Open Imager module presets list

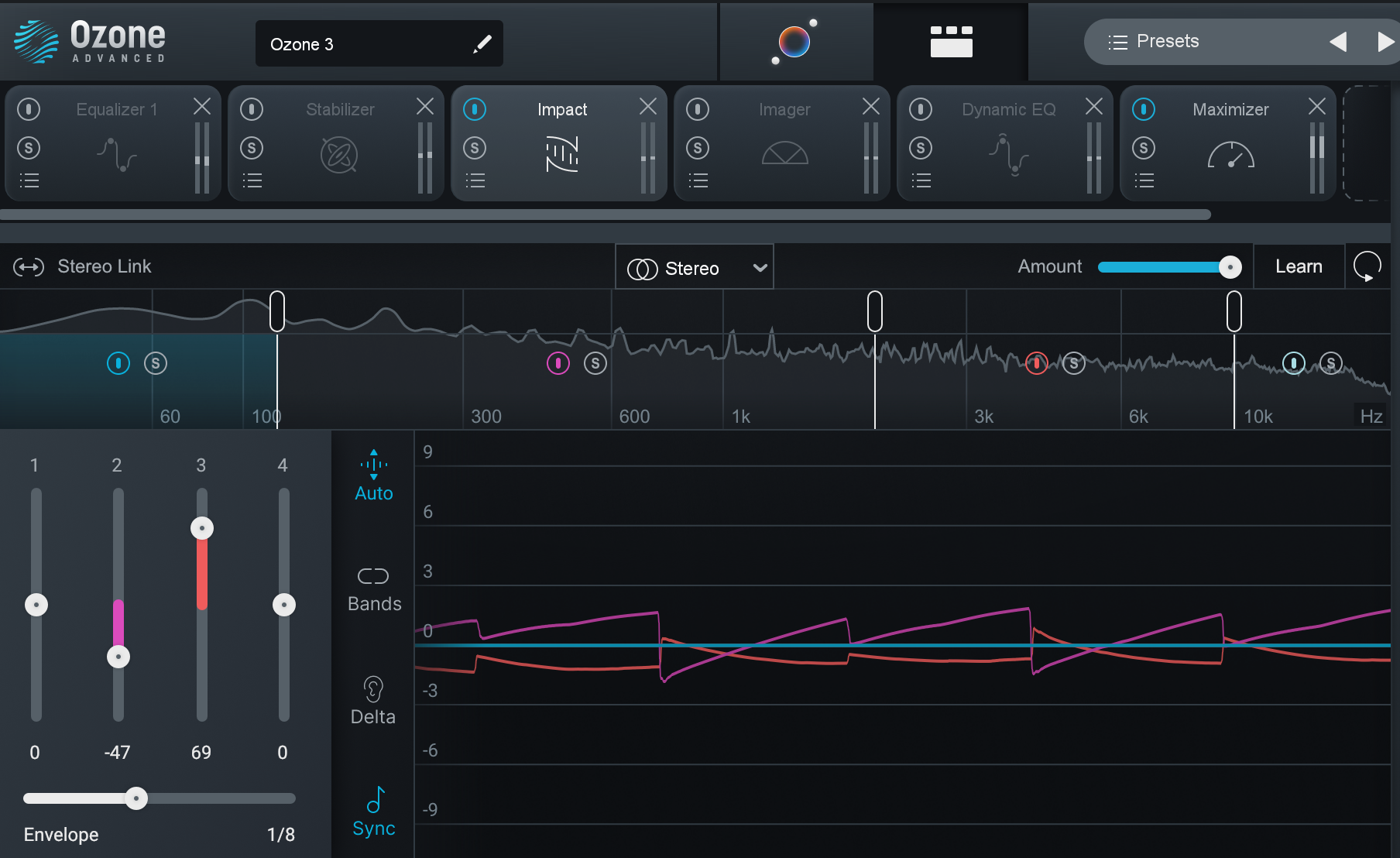(x=698, y=181)
